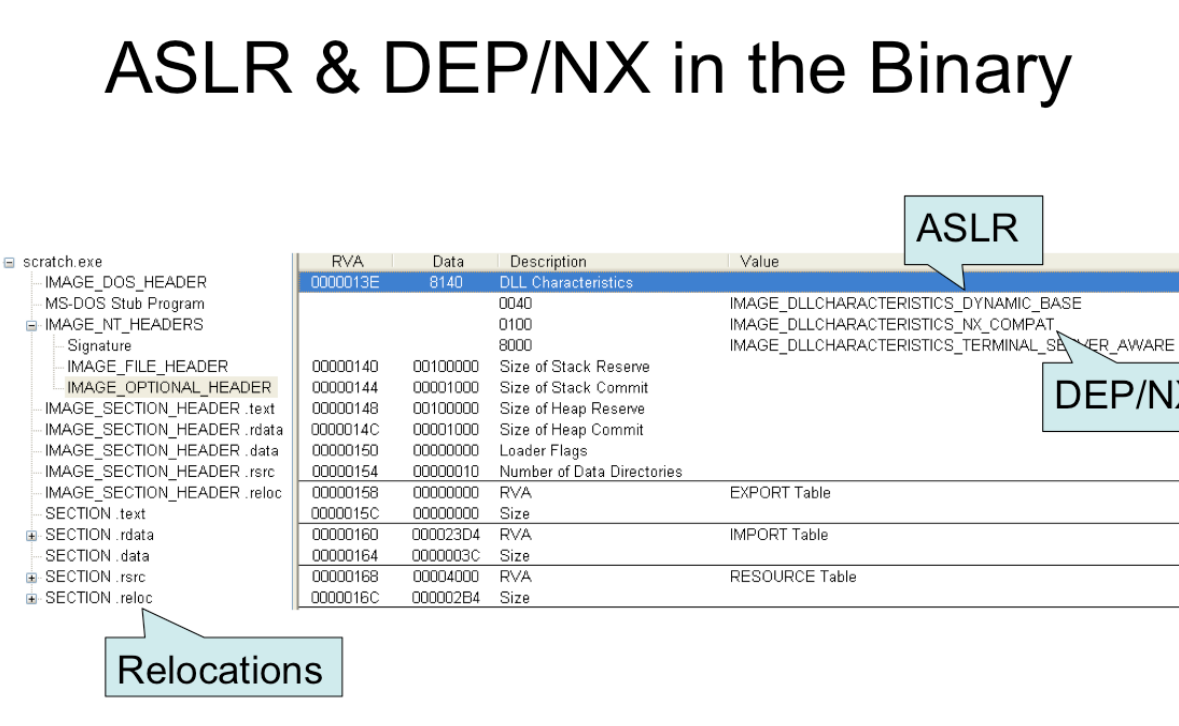
Task: Expand the SECTION .reloc node
Action: pos(31,598)
